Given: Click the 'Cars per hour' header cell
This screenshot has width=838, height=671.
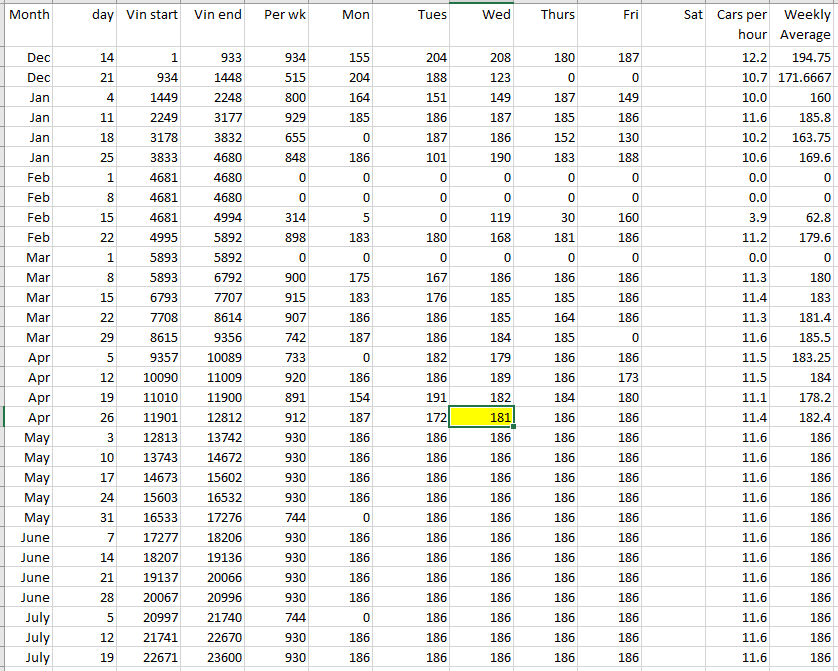Looking at the screenshot, I should (741, 25).
